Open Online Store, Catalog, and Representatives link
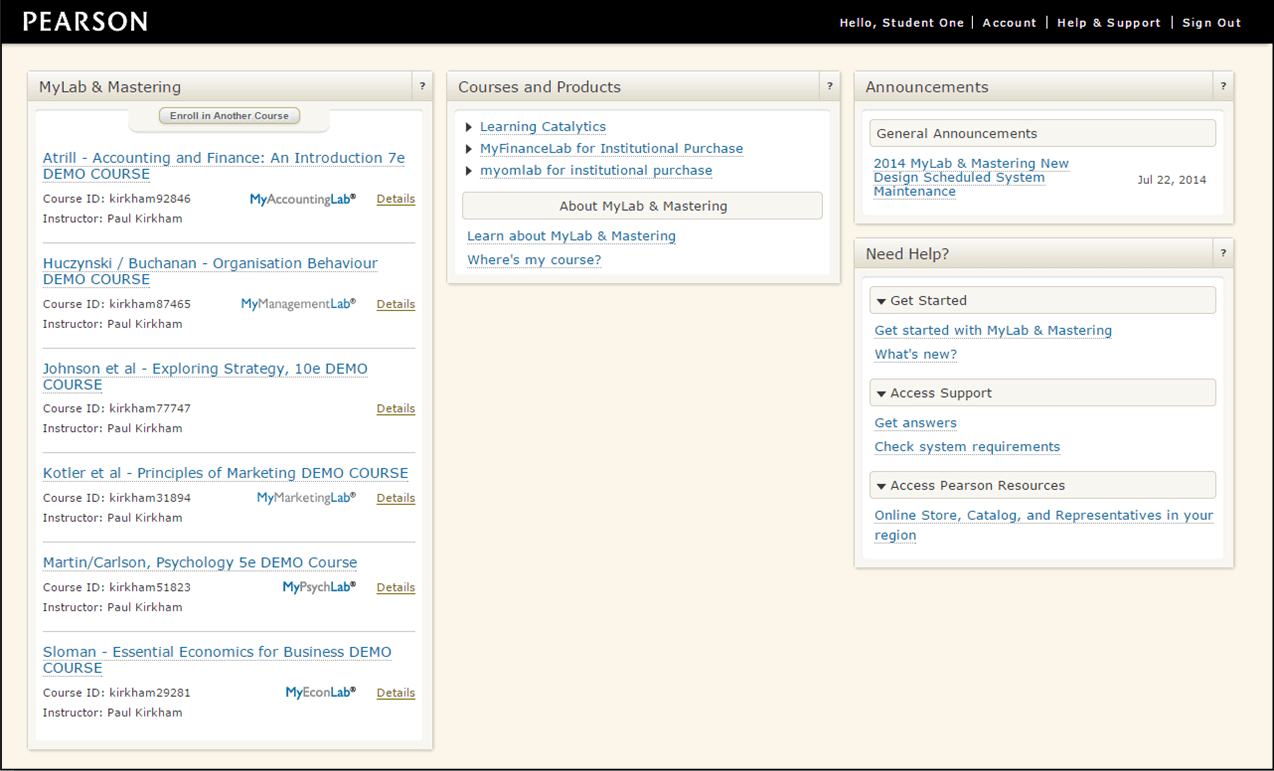Image resolution: width=1274 pixels, height=771 pixels. click(1044, 525)
